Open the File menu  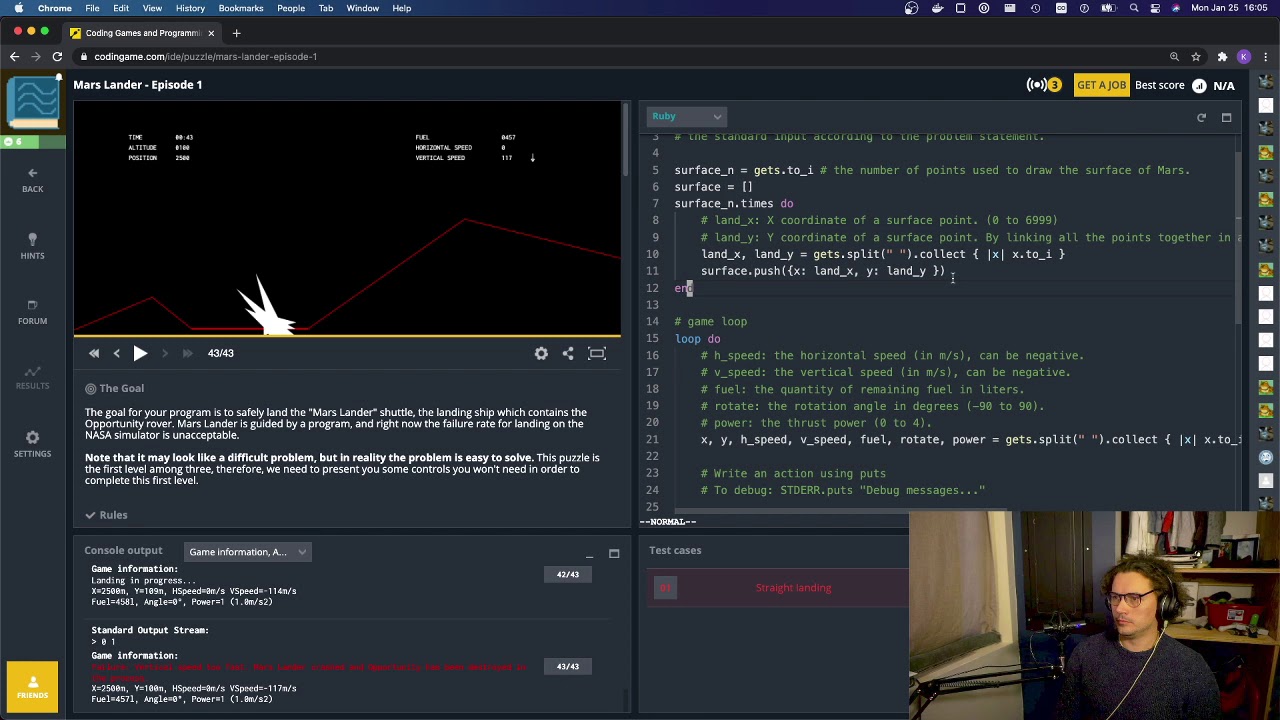pos(92,8)
